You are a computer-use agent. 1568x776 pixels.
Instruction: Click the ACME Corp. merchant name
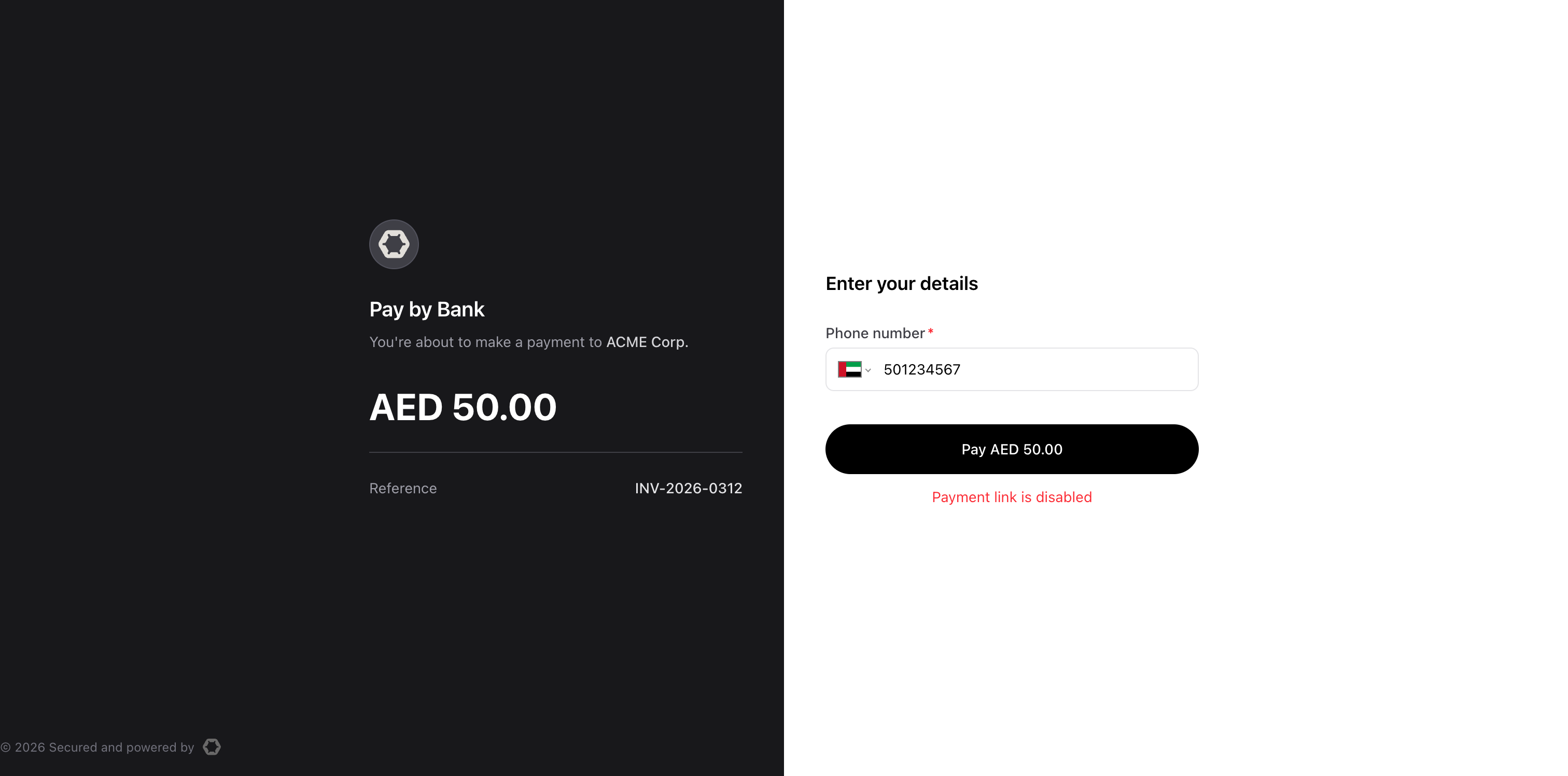point(647,342)
